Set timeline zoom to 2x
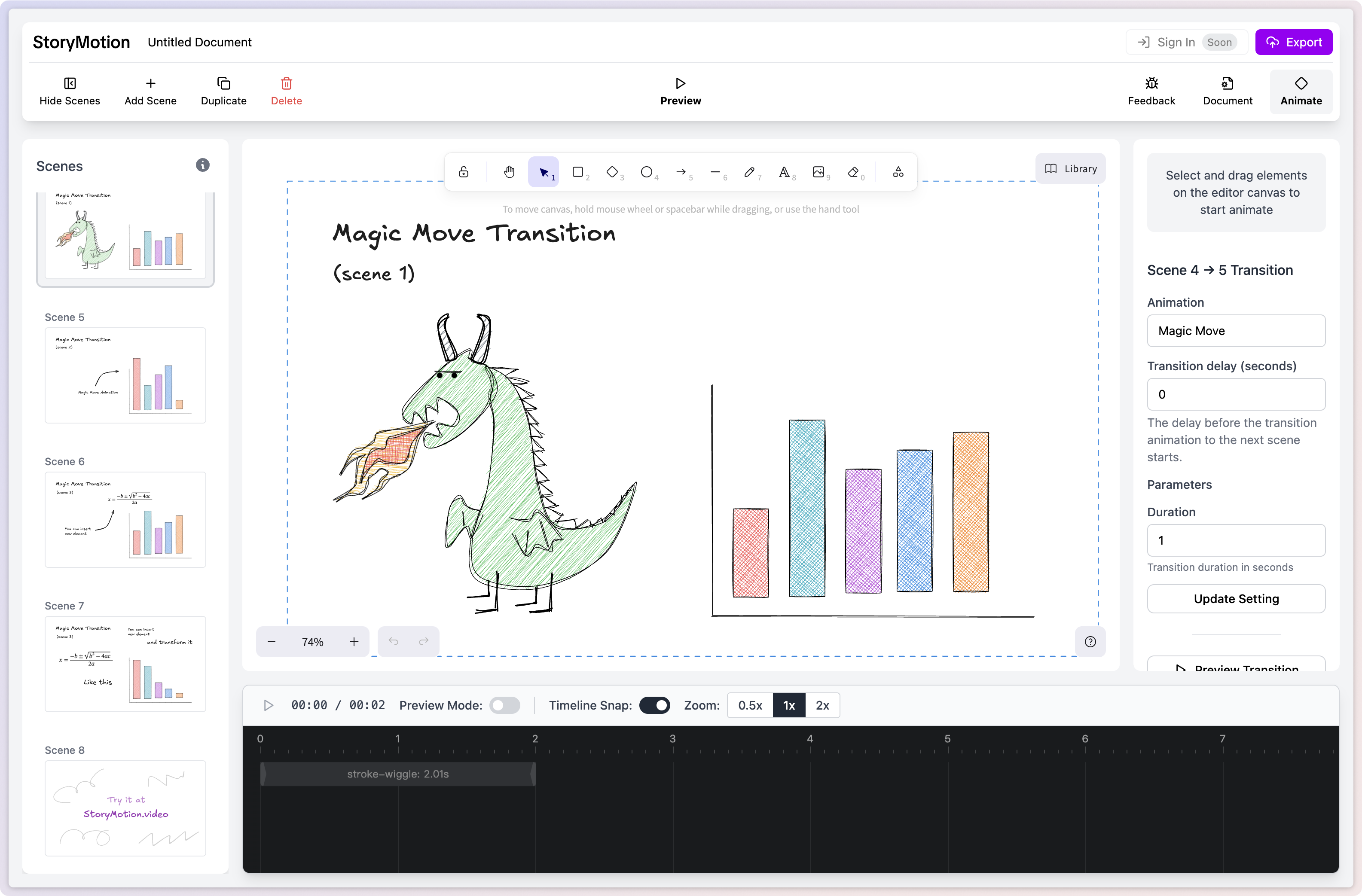 coord(822,705)
